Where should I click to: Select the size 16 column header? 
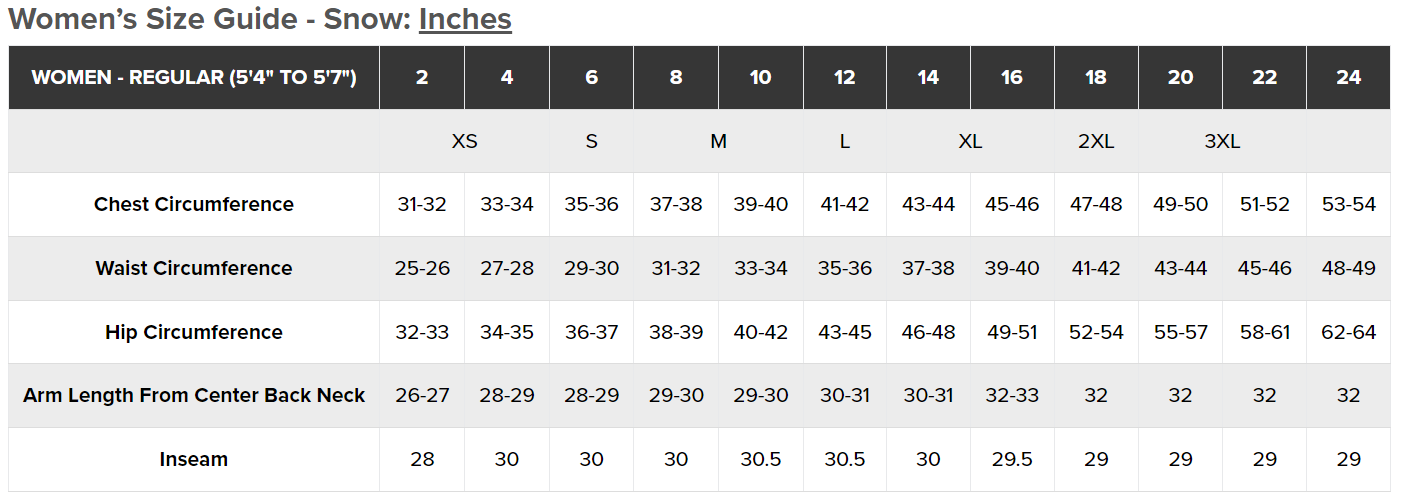(1012, 77)
